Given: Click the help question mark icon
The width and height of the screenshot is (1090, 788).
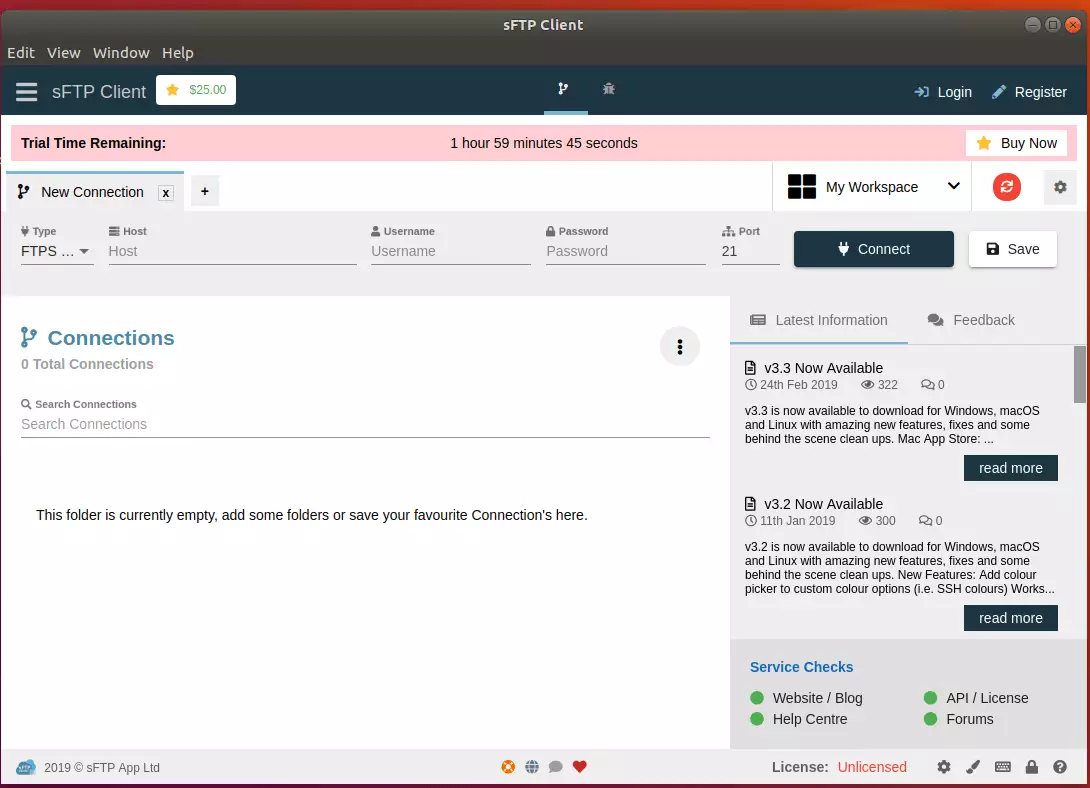Looking at the screenshot, I should [x=1060, y=767].
